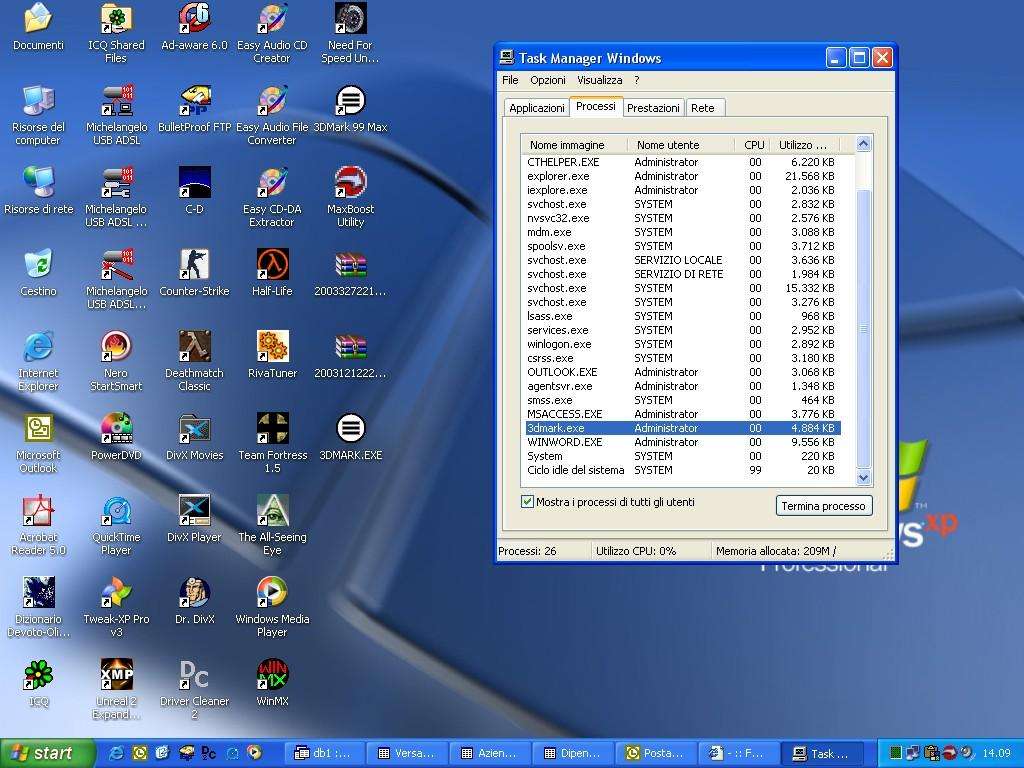Image resolution: width=1024 pixels, height=768 pixels.
Task: Open the Cestino recycle bin
Action: 39,274
